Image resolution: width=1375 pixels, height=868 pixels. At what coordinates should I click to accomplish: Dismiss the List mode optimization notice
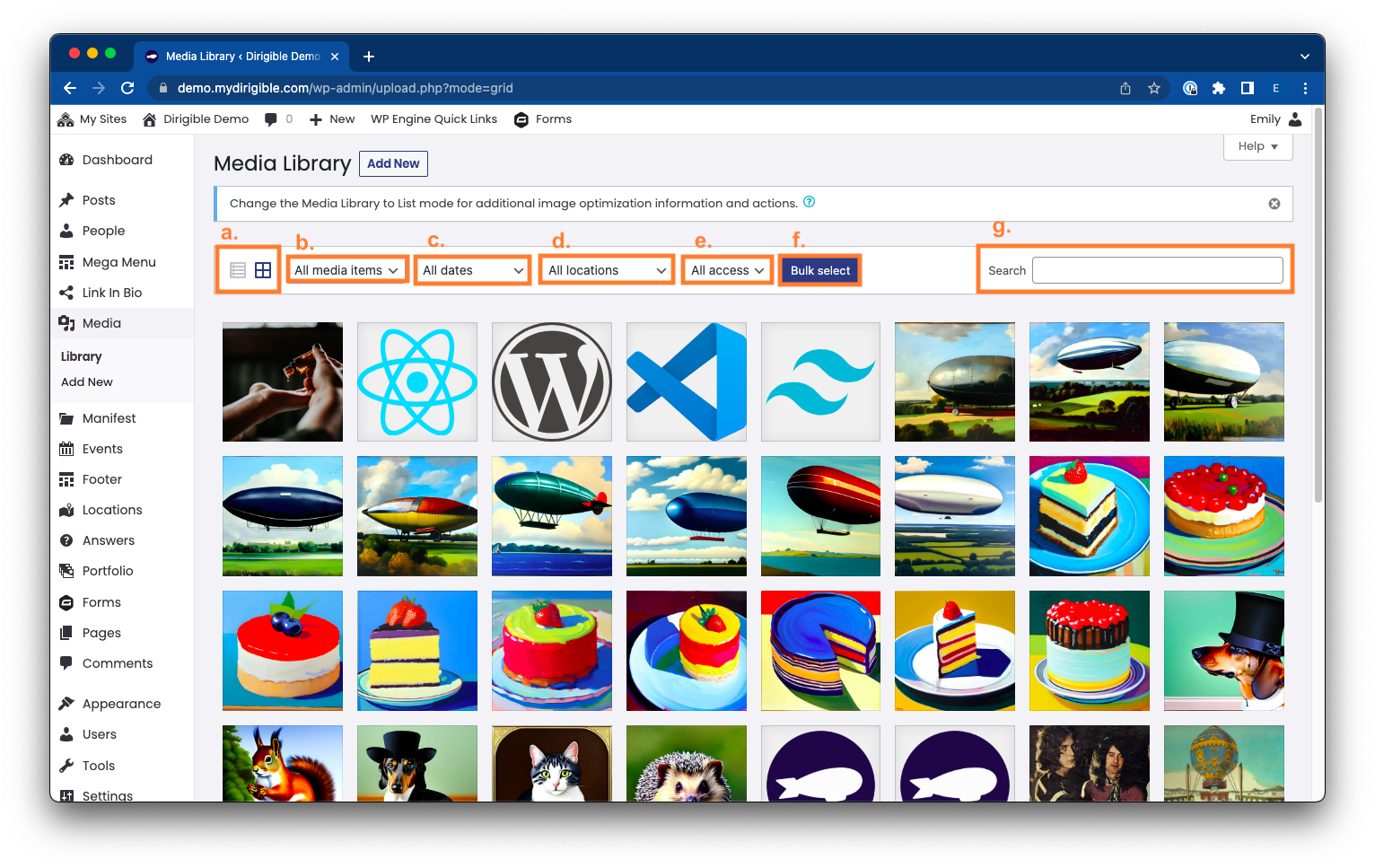pyautogui.click(x=1274, y=204)
